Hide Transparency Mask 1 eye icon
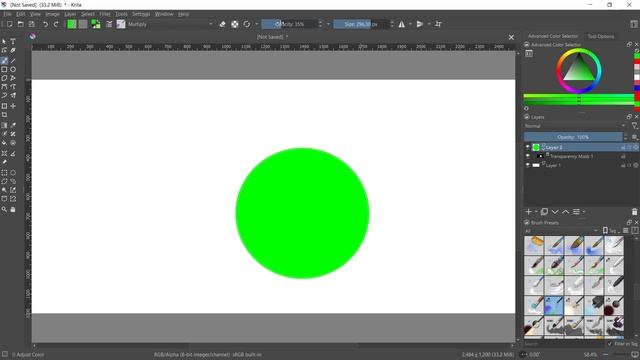The image size is (640, 360). pyautogui.click(x=527, y=156)
